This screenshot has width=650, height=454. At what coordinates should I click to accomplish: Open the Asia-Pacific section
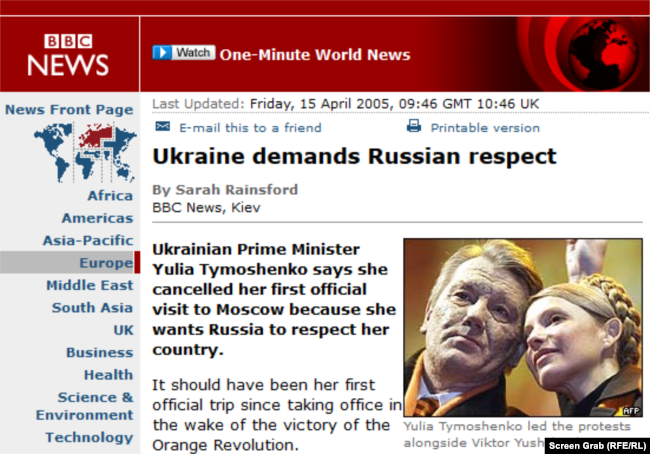[88, 240]
